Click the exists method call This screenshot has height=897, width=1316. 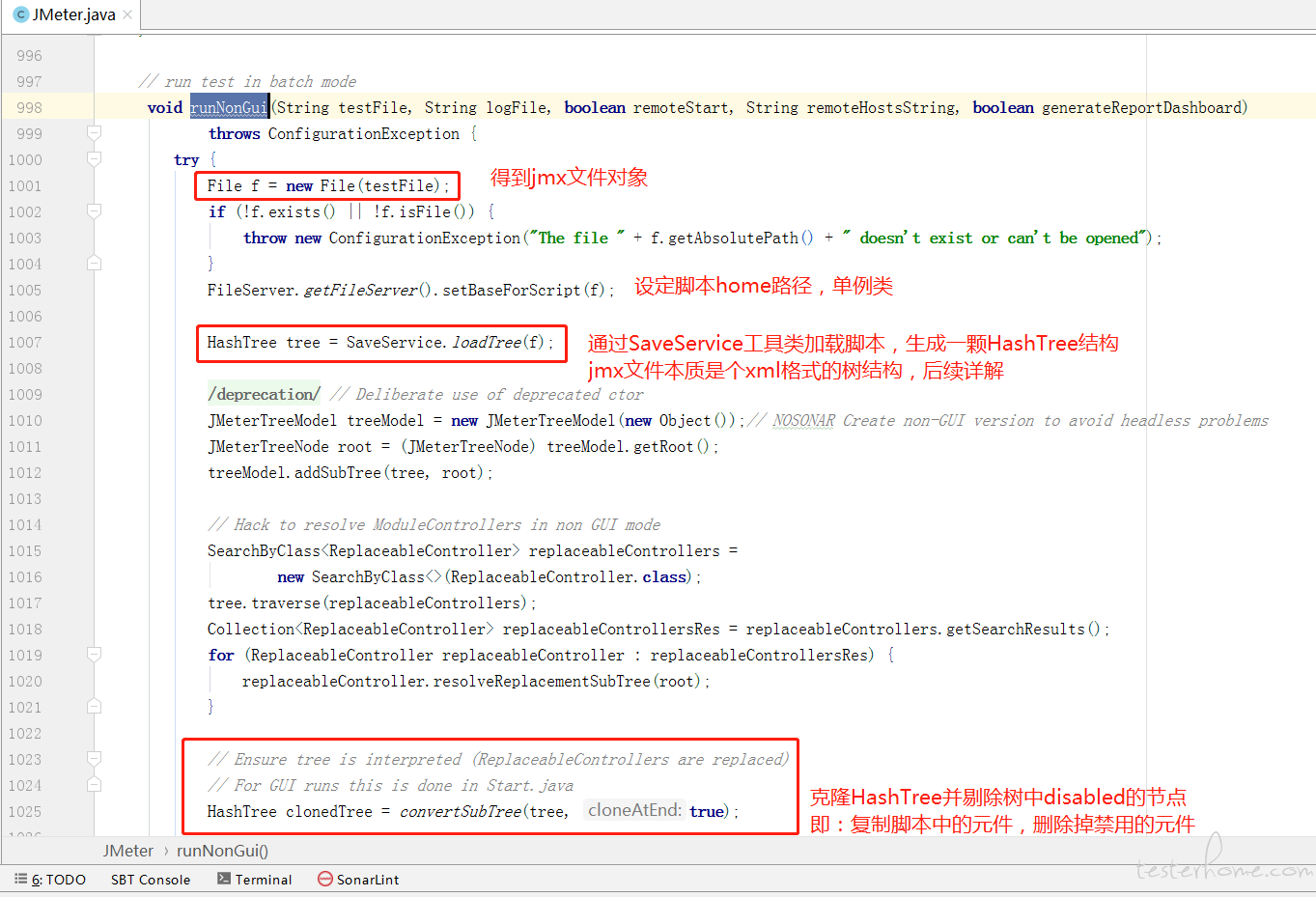coord(294,211)
